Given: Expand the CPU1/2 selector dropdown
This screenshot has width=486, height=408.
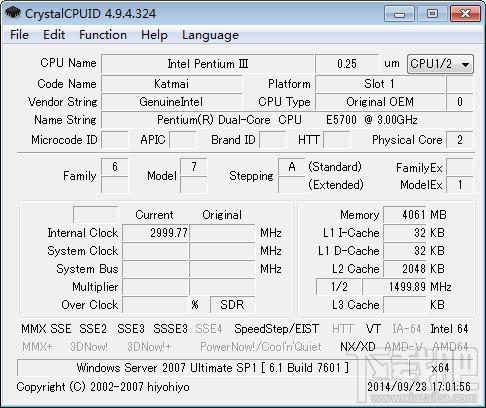Looking at the screenshot, I should click(440, 64).
